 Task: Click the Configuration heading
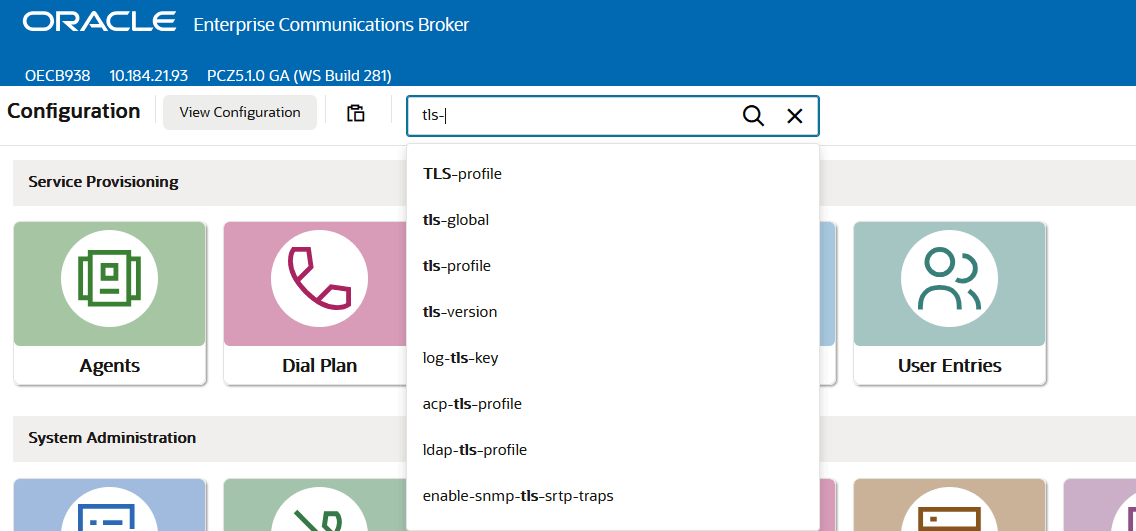73,111
